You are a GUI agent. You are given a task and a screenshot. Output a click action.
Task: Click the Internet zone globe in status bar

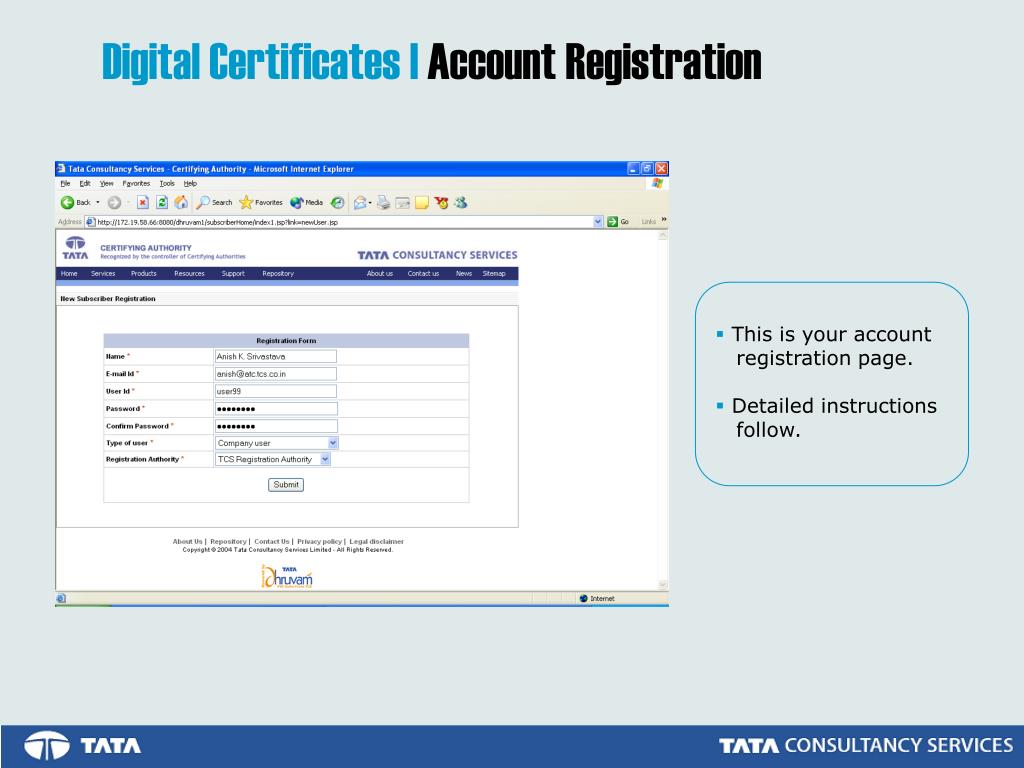click(584, 598)
